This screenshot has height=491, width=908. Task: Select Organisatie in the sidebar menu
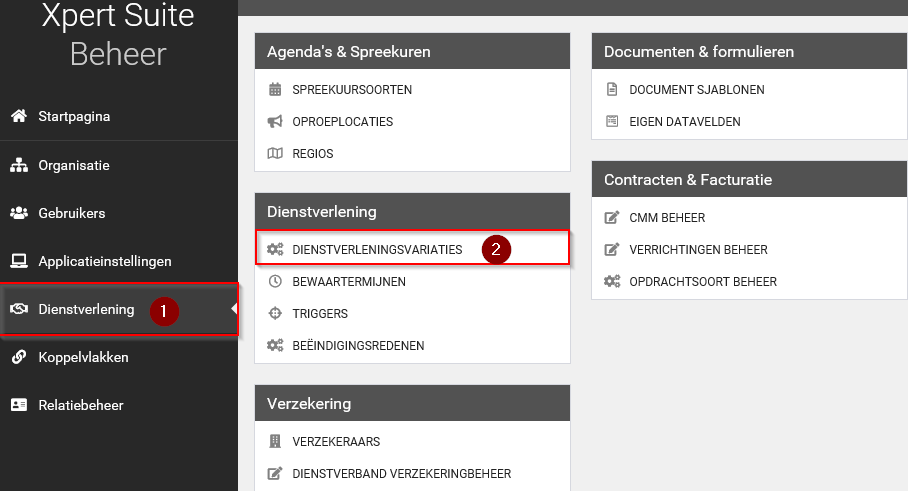click(x=73, y=165)
